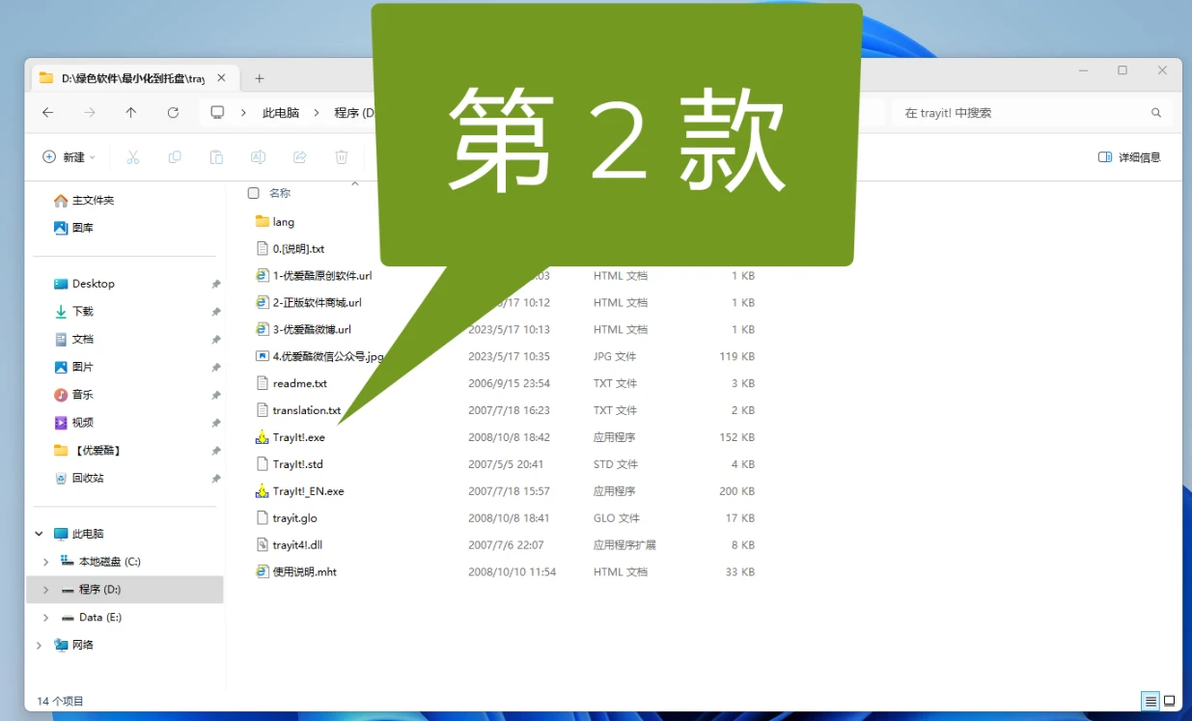Screen dimensions: 1192x721
Task: Expand Data (E:) tree node
Action: pos(46,618)
